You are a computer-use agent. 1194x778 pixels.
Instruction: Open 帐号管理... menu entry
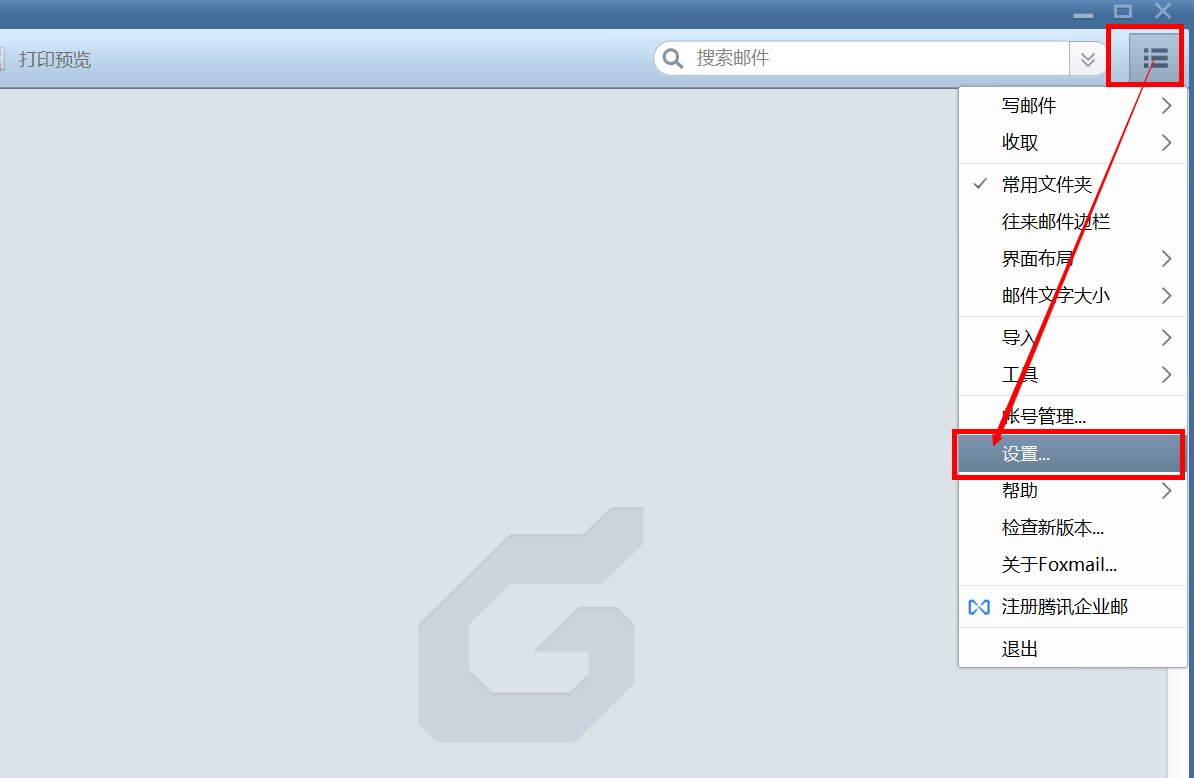(x=1072, y=416)
